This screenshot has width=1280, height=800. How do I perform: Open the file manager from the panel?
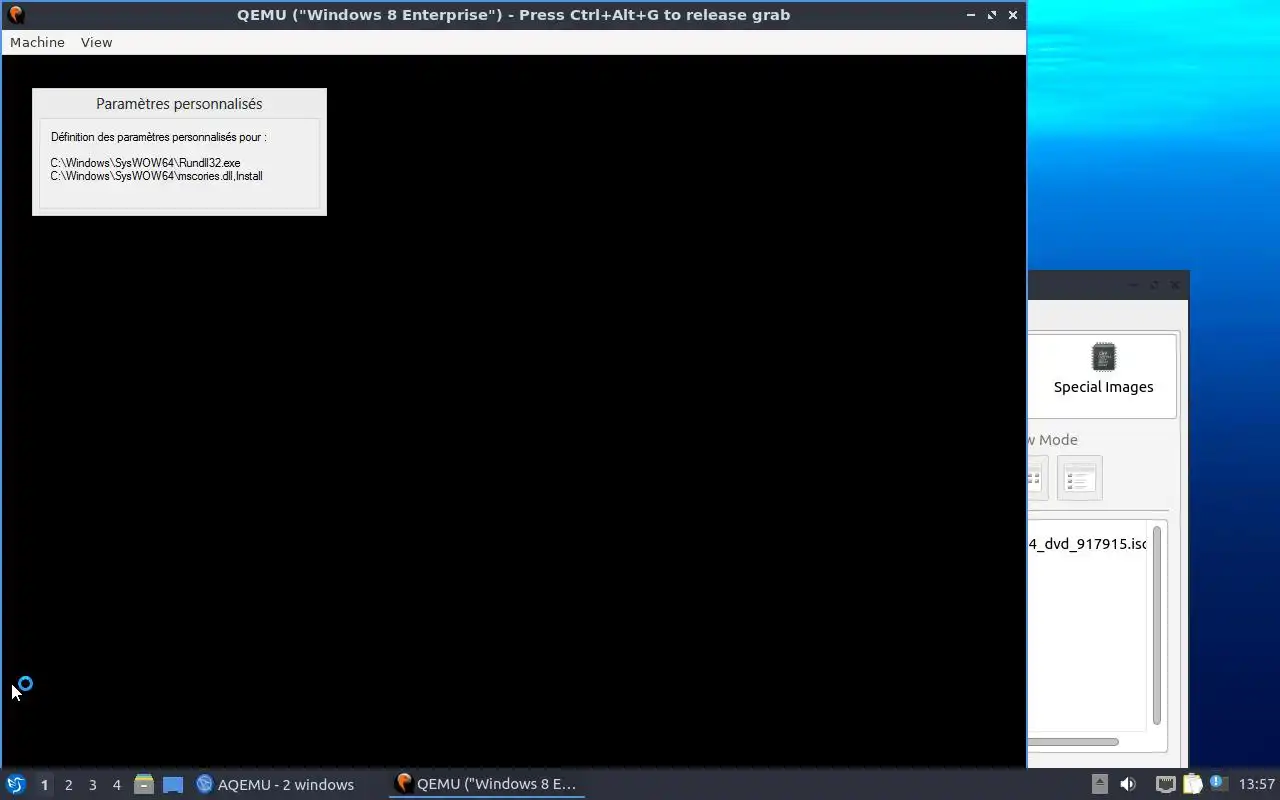point(144,784)
